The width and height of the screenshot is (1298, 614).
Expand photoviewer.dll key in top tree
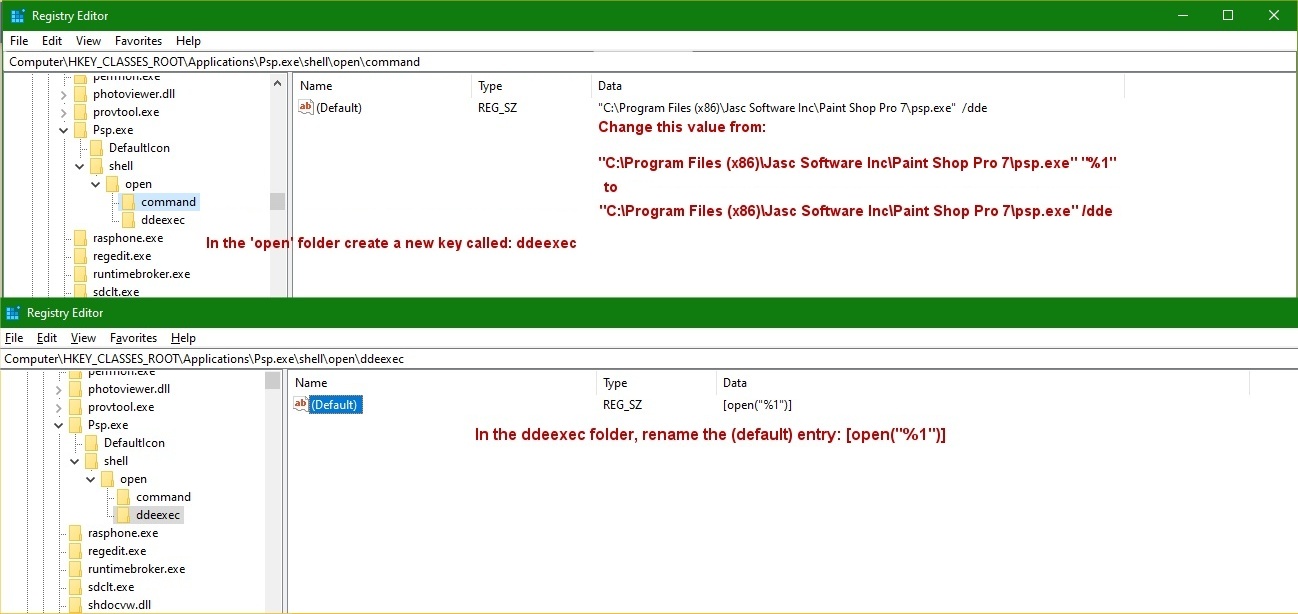tap(63, 94)
